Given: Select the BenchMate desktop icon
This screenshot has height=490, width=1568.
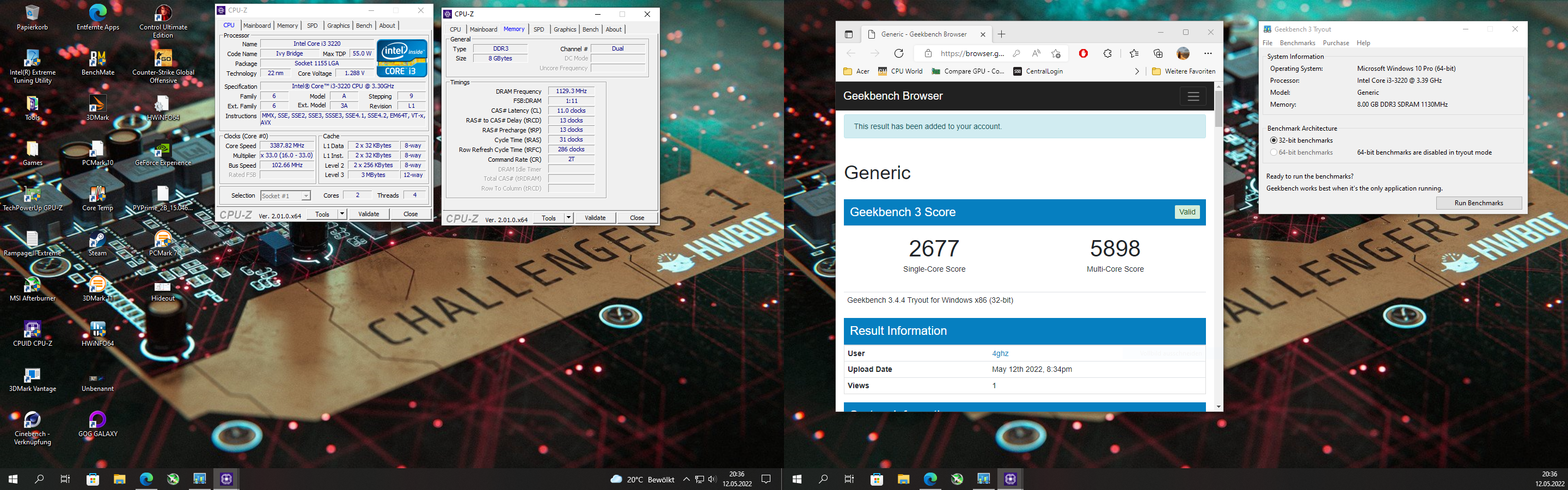Looking at the screenshot, I should [x=97, y=62].
